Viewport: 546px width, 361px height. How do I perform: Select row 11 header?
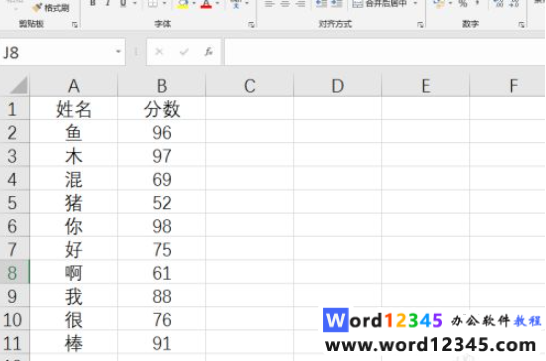14,343
